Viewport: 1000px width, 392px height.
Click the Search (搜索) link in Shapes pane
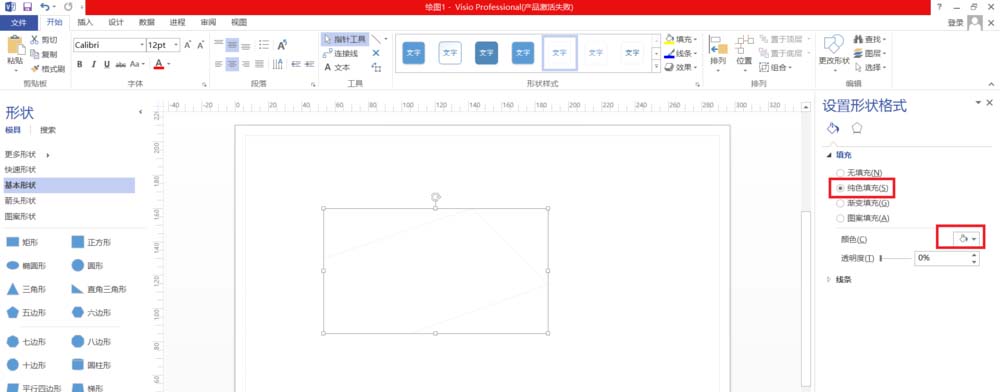[48, 130]
